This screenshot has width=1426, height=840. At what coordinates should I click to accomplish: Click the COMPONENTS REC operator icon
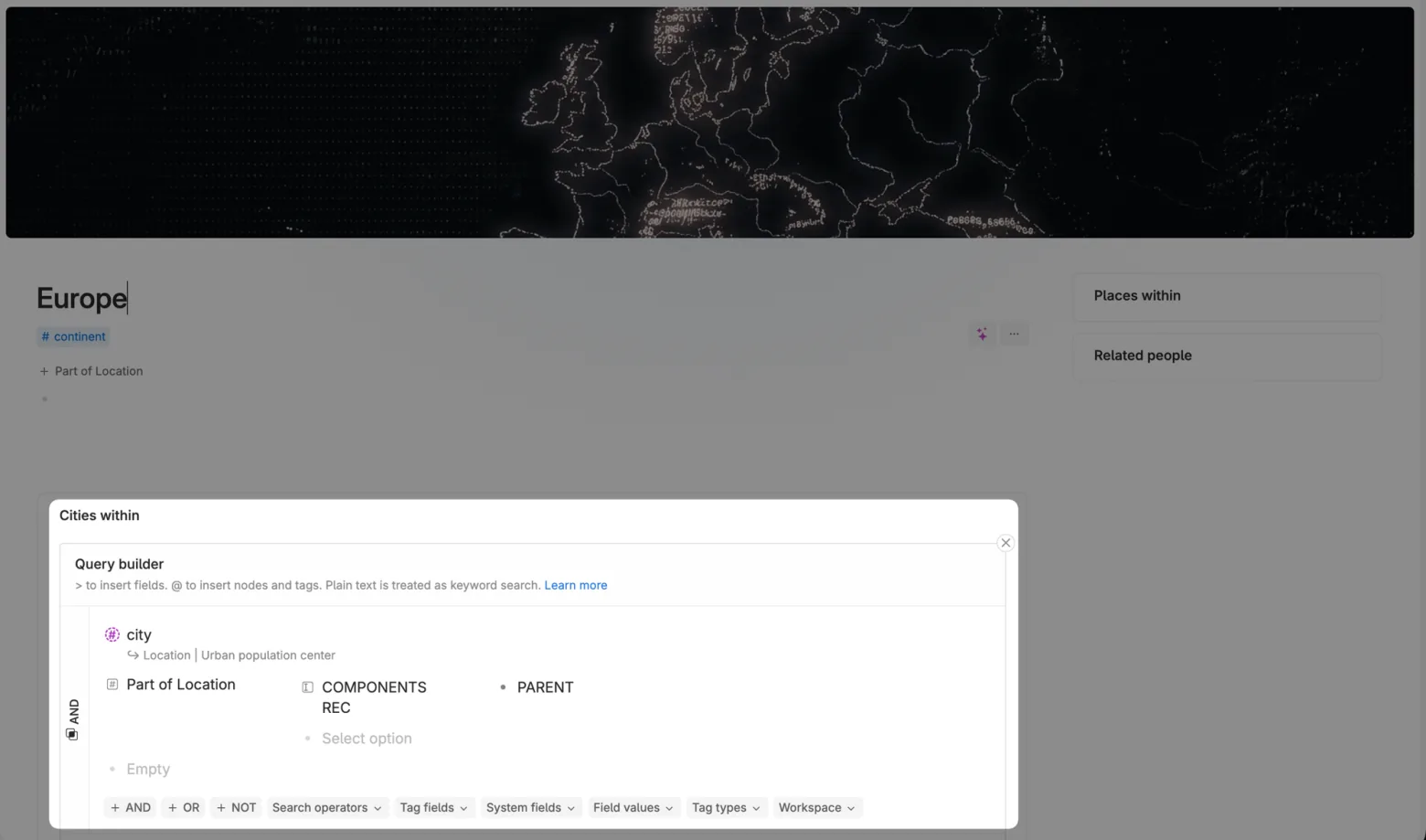point(308,687)
